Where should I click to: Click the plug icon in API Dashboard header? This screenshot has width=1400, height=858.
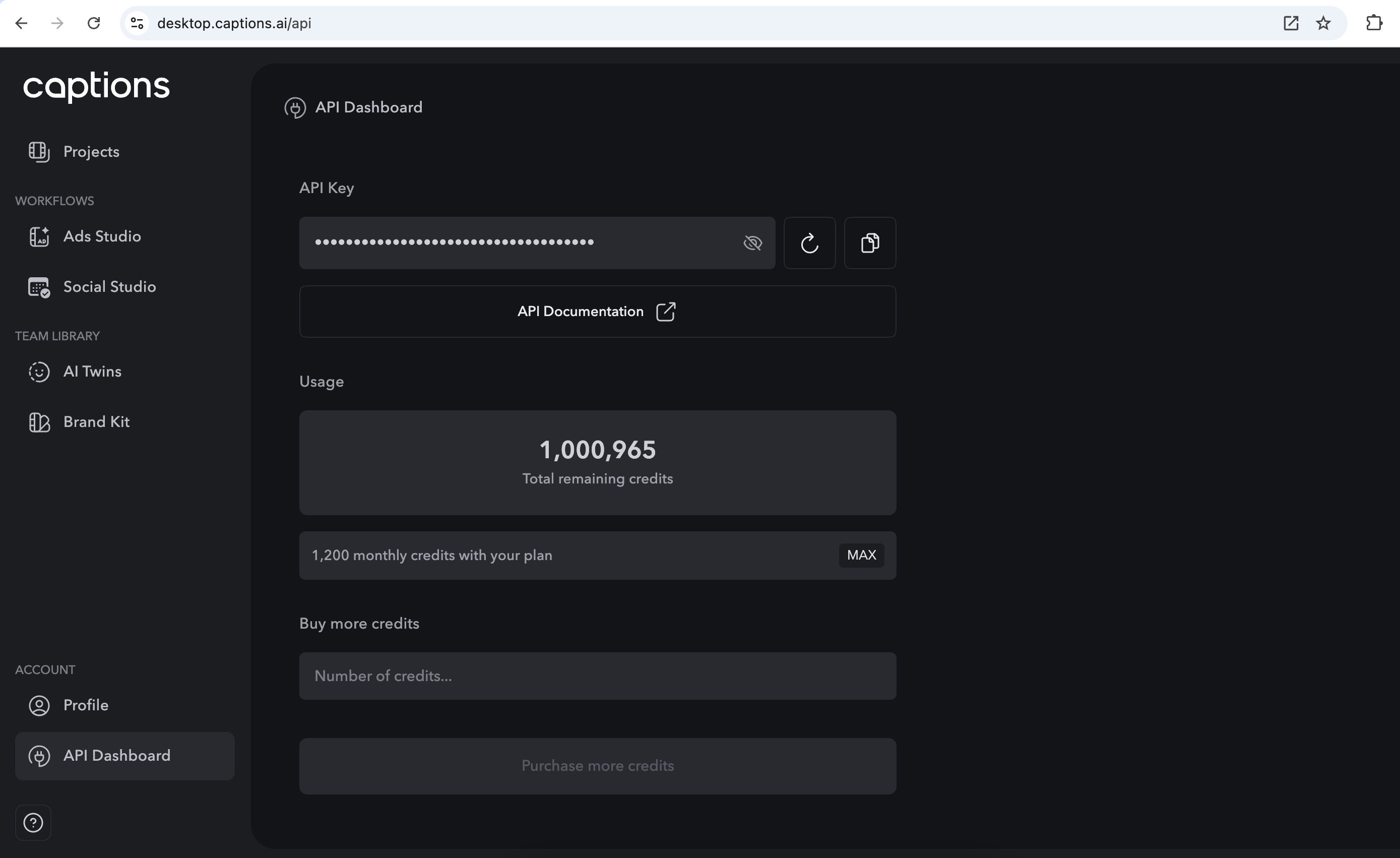[x=295, y=108]
